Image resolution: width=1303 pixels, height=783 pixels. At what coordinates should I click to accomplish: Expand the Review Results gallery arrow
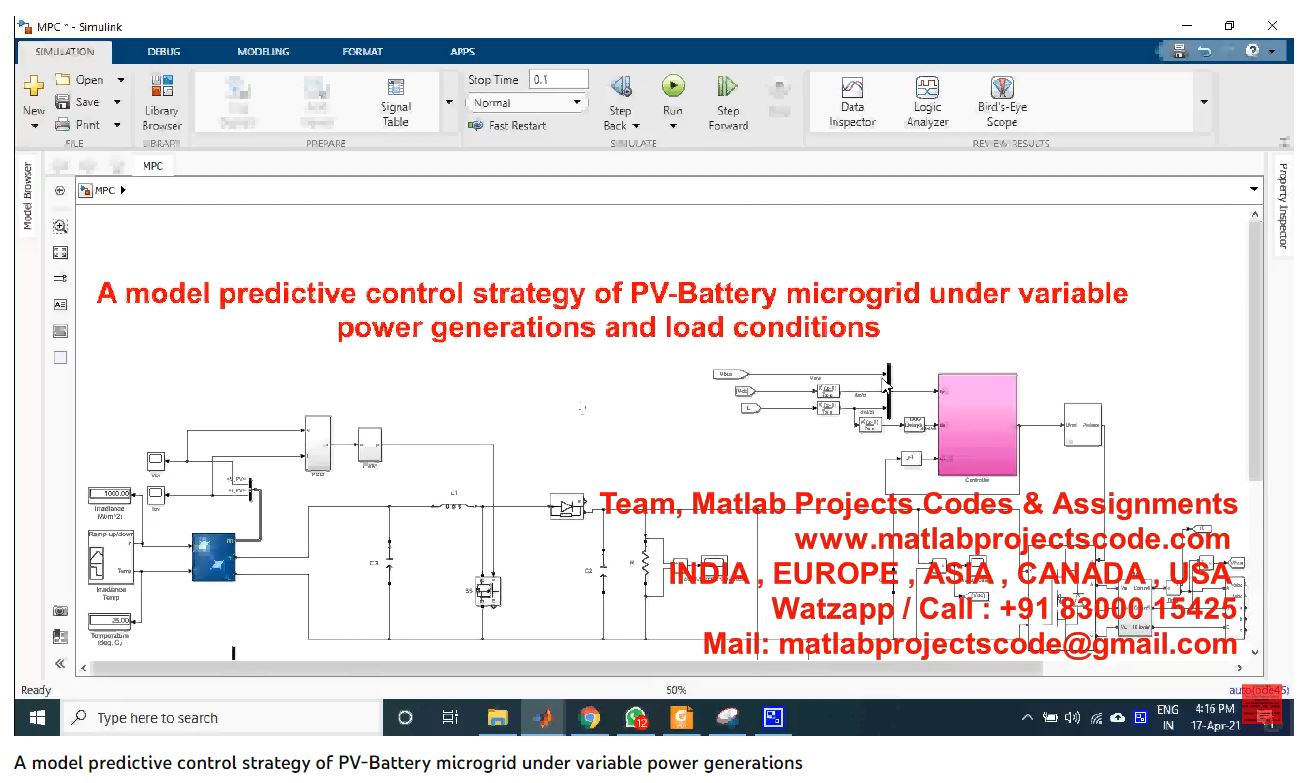point(1203,102)
